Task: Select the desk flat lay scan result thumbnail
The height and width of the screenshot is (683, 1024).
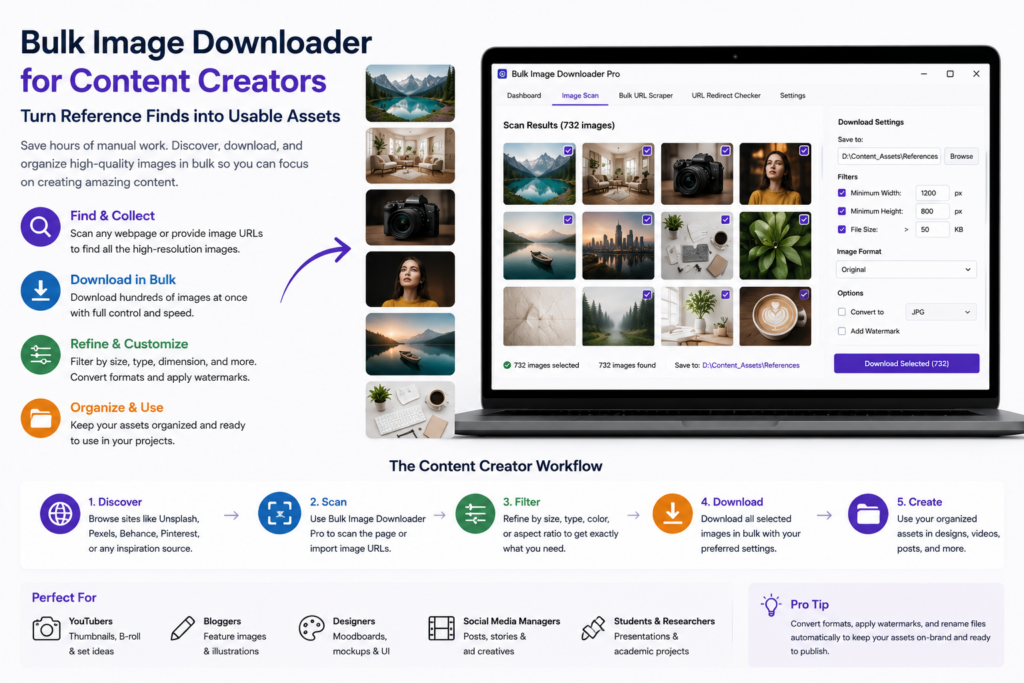Action: (697, 246)
